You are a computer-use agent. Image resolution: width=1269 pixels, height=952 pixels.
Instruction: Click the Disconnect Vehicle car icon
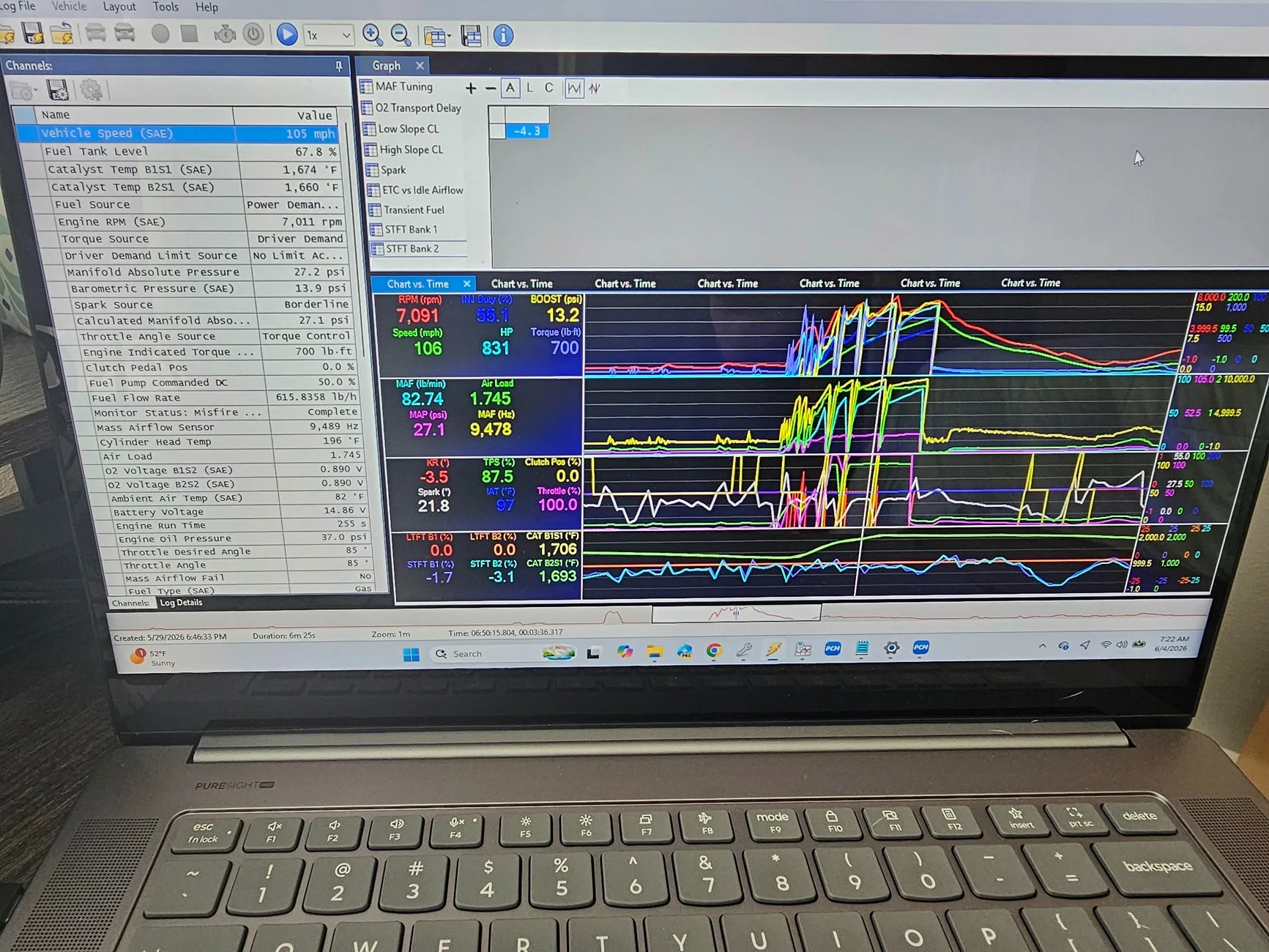click(125, 33)
